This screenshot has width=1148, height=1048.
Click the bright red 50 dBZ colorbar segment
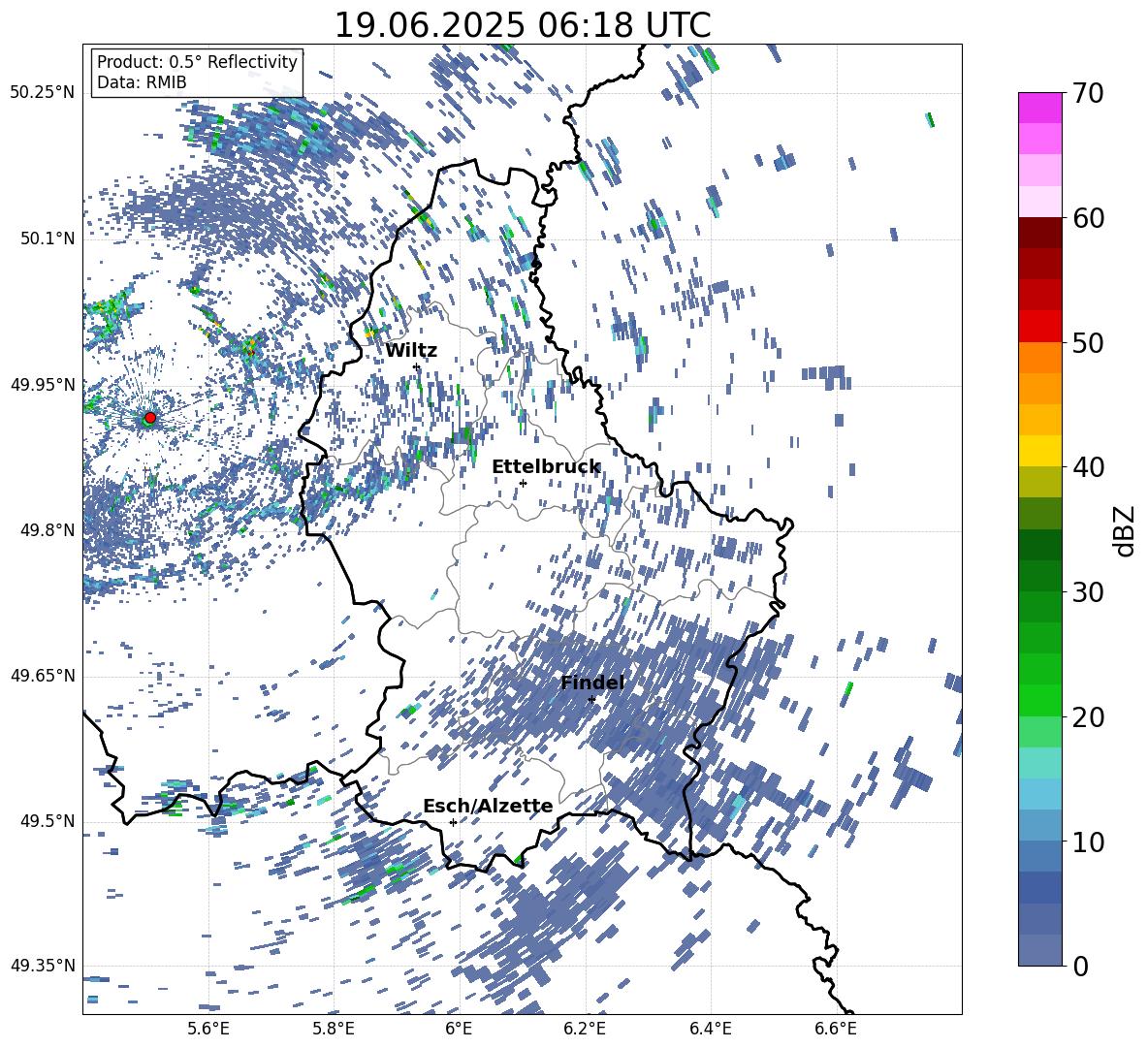pyautogui.click(x=1039, y=327)
